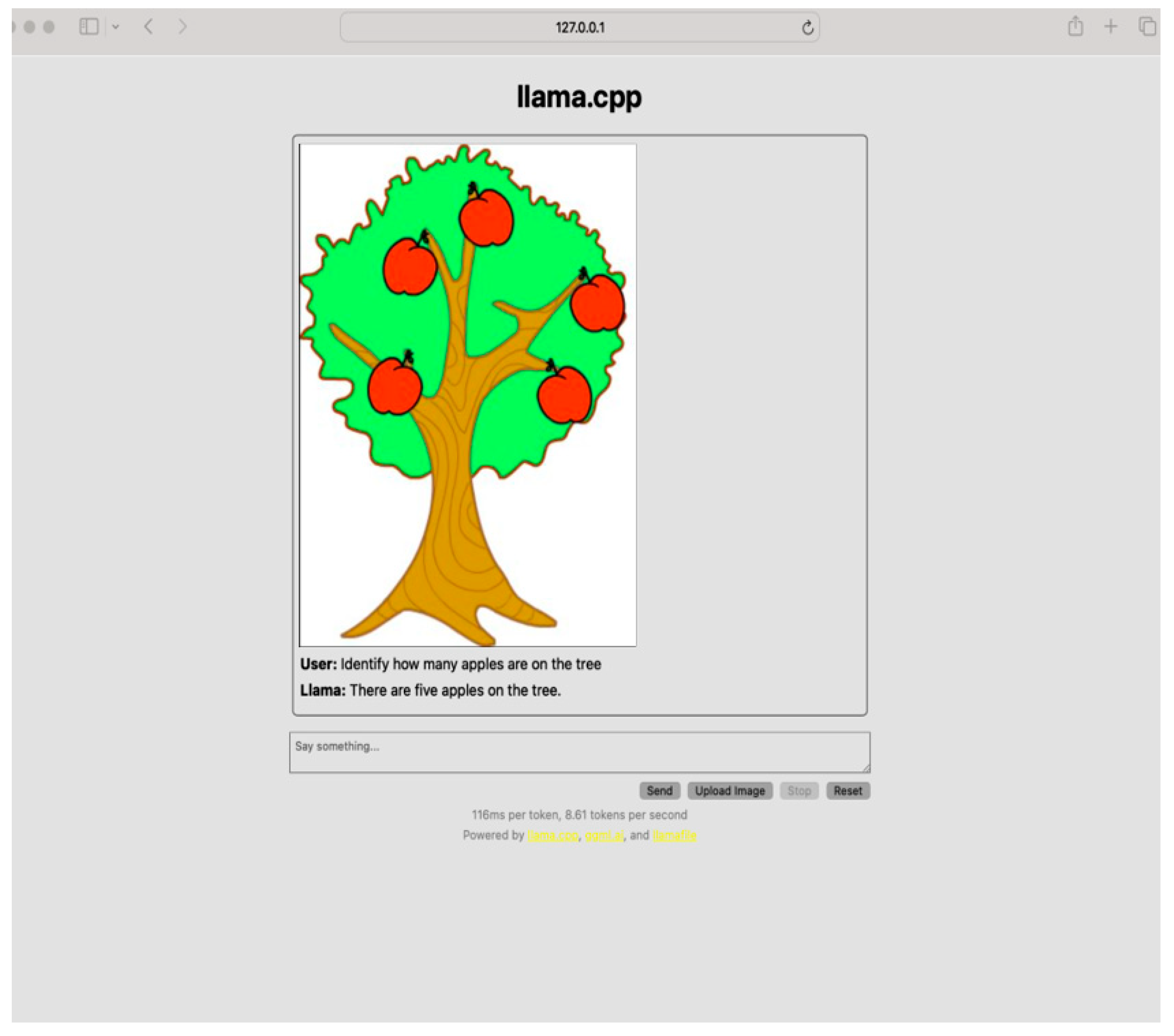Open the llama.cpp footer link
This screenshot has height=1036, width=1174.
pyautogui.click(x=552, y=835)
